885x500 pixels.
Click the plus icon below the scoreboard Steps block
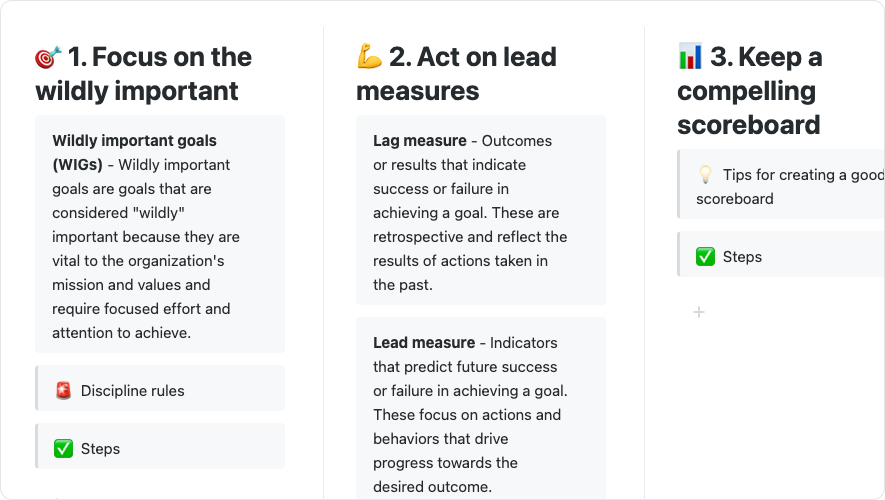click(x=699, y=313)
